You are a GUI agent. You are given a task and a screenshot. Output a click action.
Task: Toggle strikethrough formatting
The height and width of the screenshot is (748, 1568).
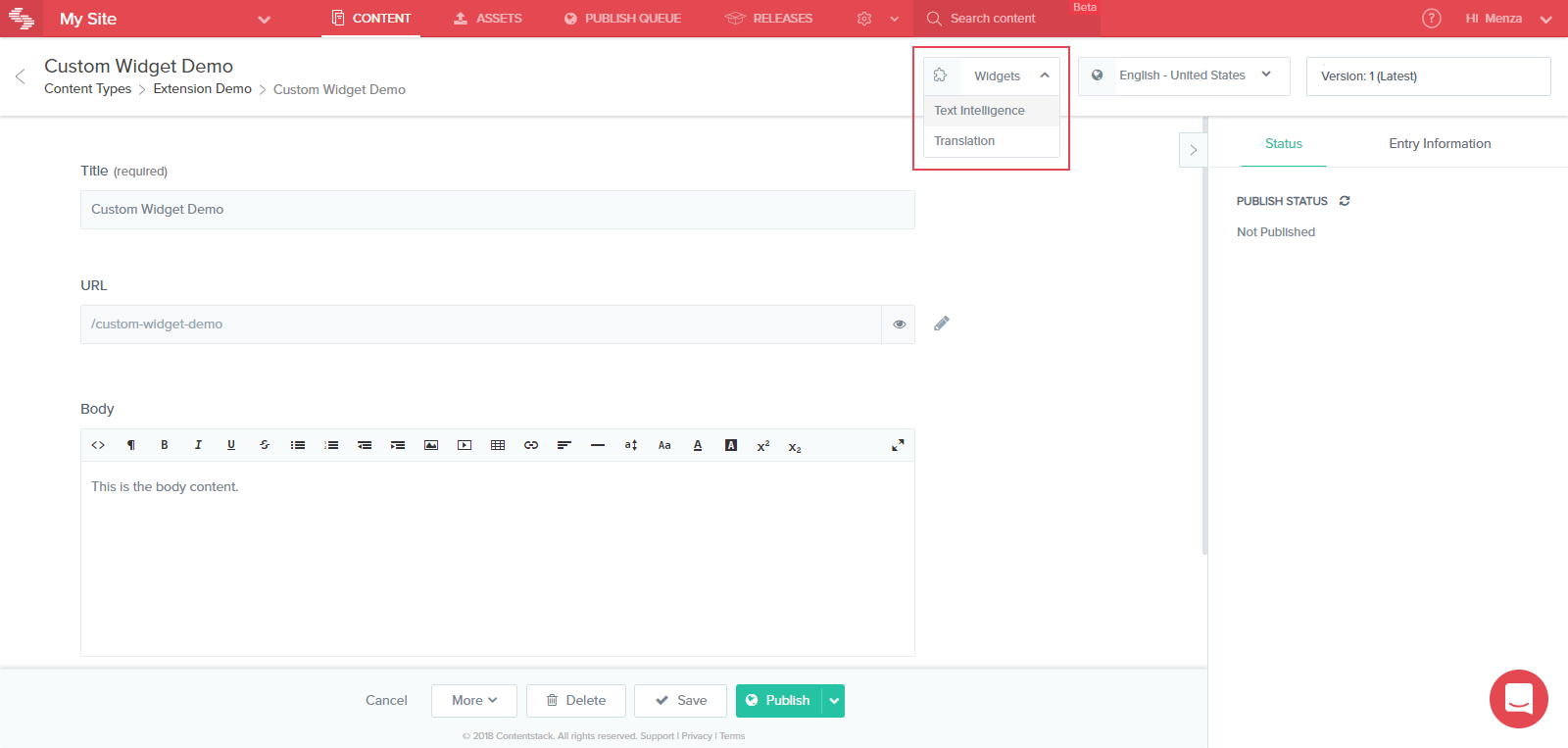click(265, 445)
